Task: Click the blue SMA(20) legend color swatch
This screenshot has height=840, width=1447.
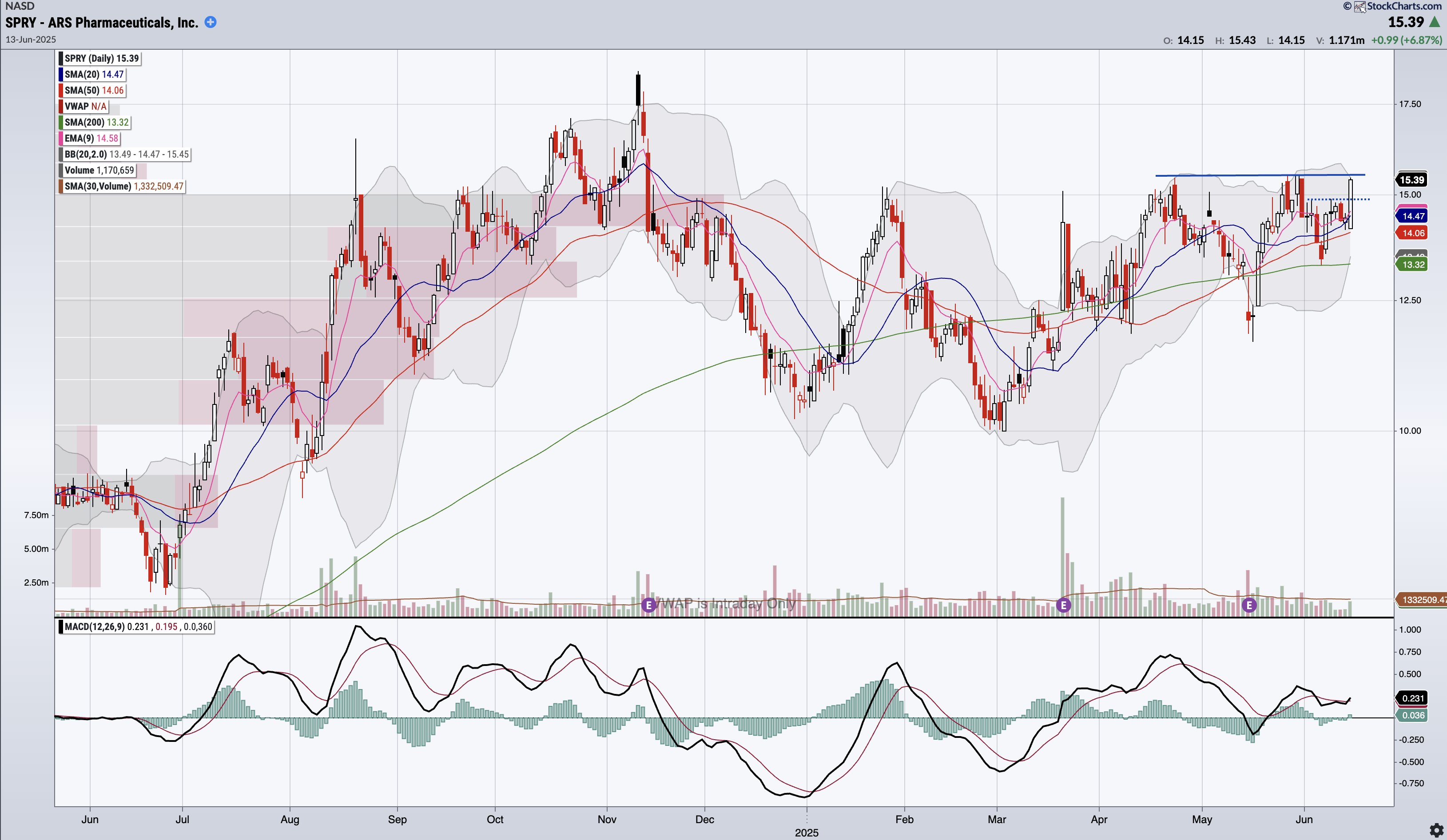Action: pyautogui.click(x=60, y=75)
